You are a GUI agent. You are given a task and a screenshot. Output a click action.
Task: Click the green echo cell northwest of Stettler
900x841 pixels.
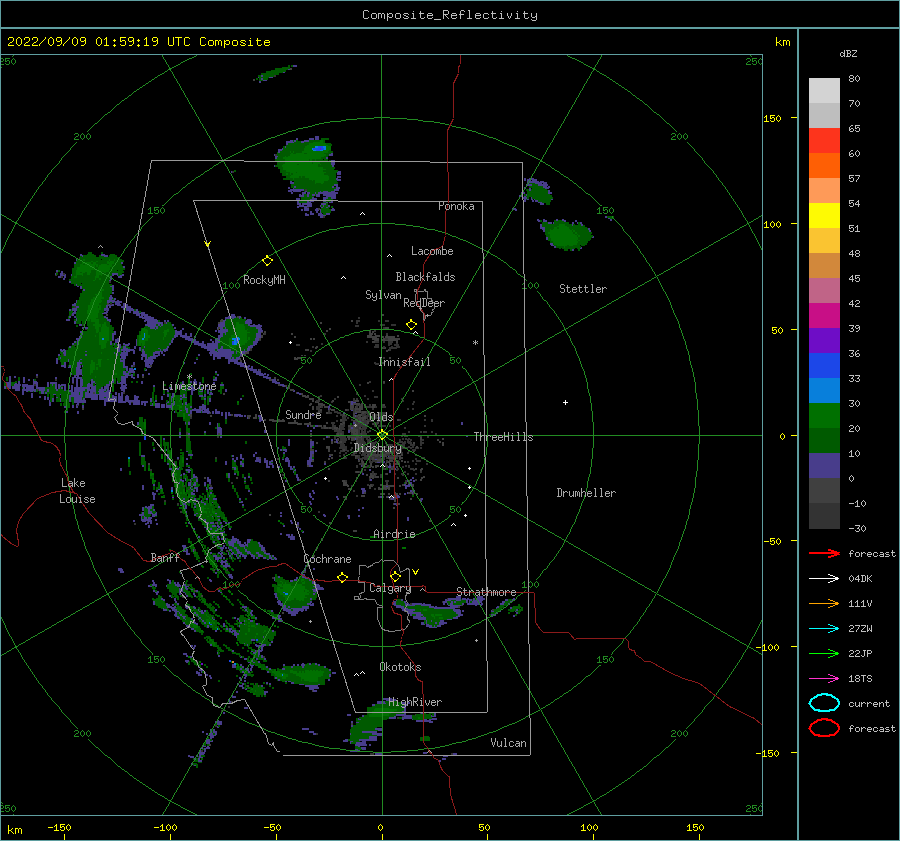coord(567,234)
